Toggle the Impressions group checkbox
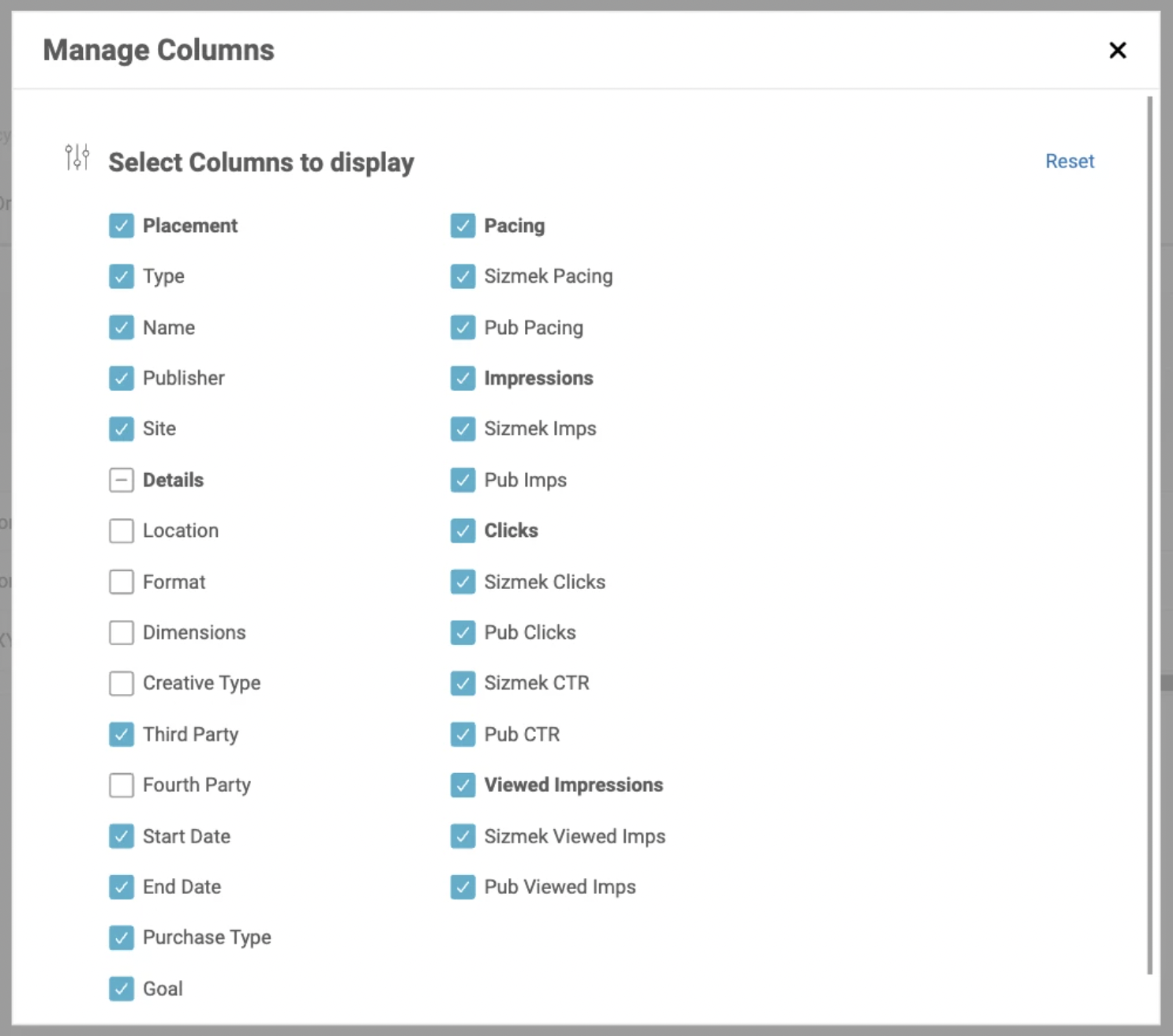 click(x=463, y=378)
